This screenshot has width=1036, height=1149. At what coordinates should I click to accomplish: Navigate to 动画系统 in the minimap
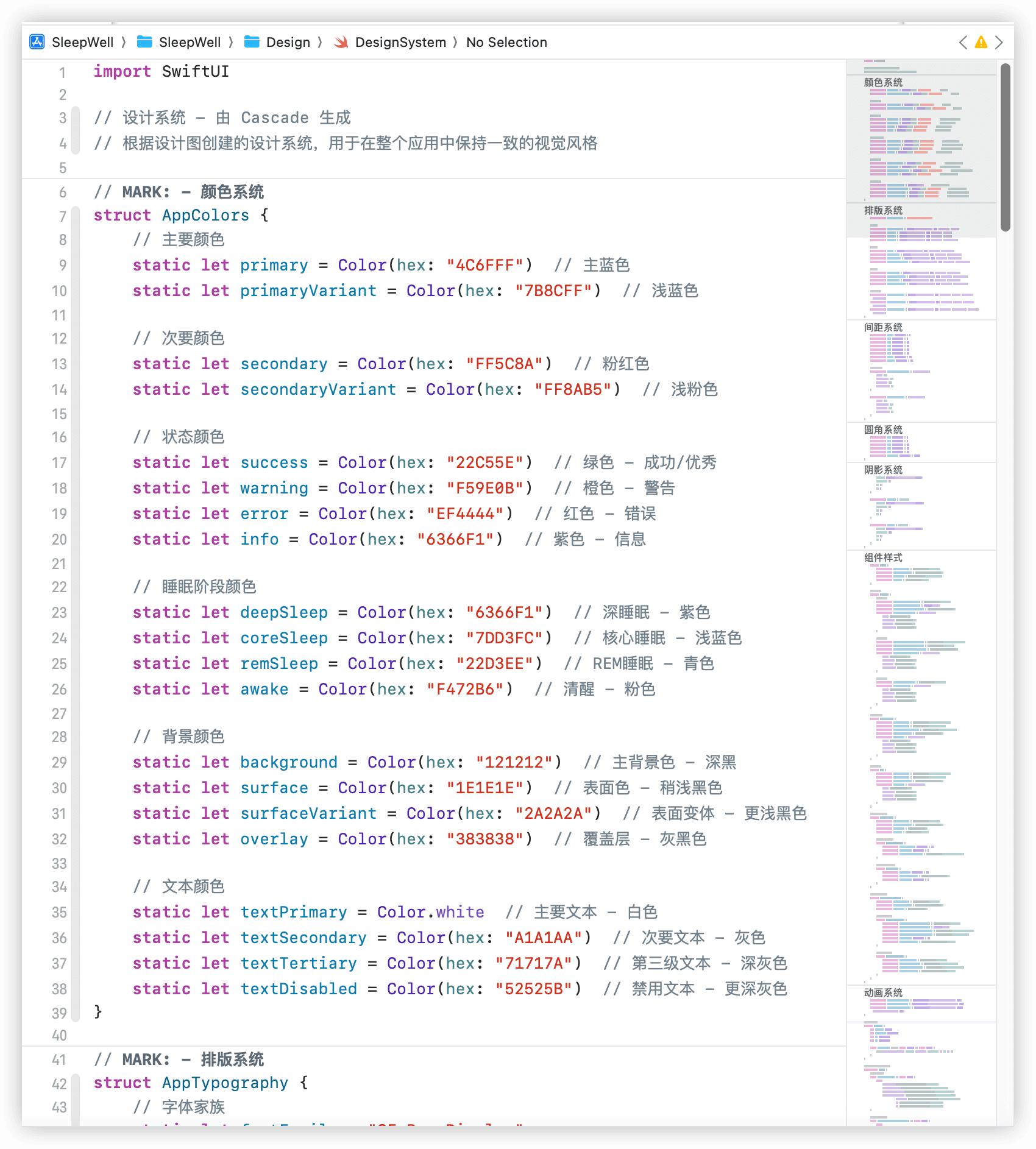883,992
